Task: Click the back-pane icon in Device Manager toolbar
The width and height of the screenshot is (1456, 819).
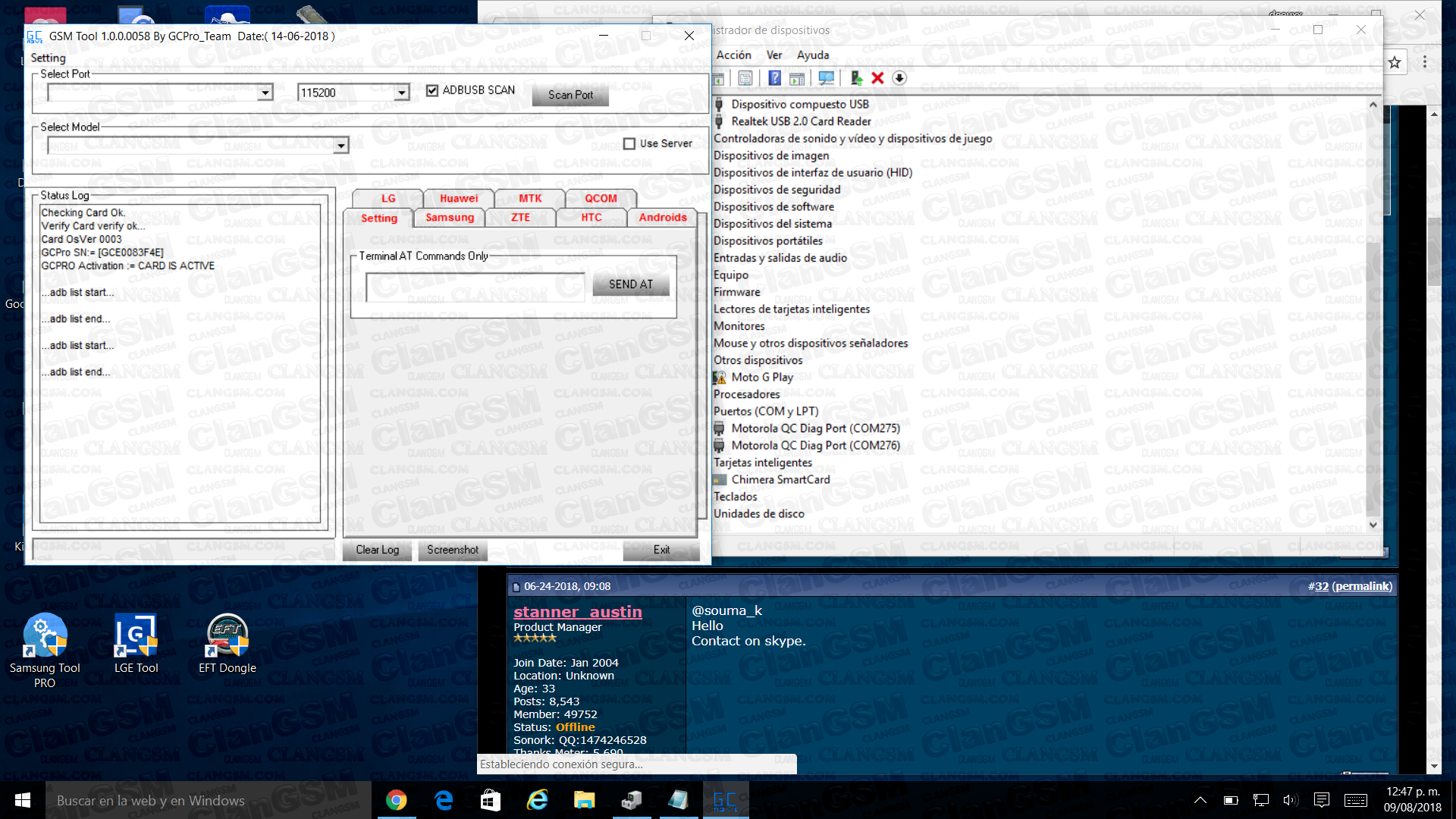Action: [x=719, y=78]
